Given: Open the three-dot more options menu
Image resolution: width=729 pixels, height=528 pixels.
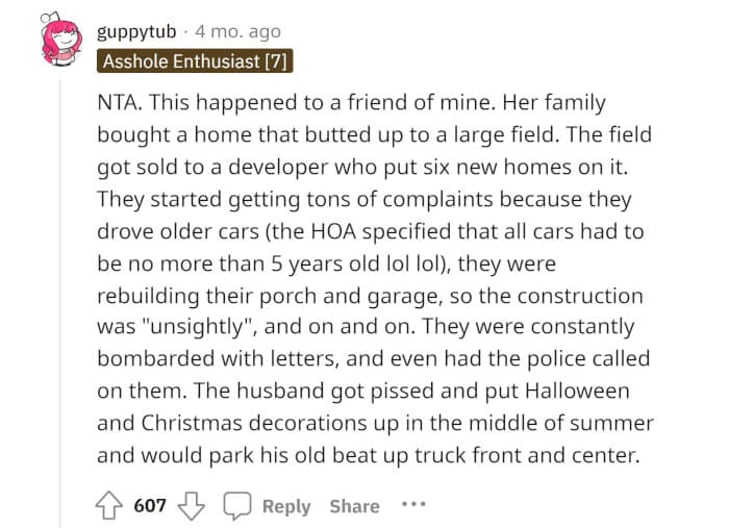Looking at the screenshot, I should coord(414,504).
